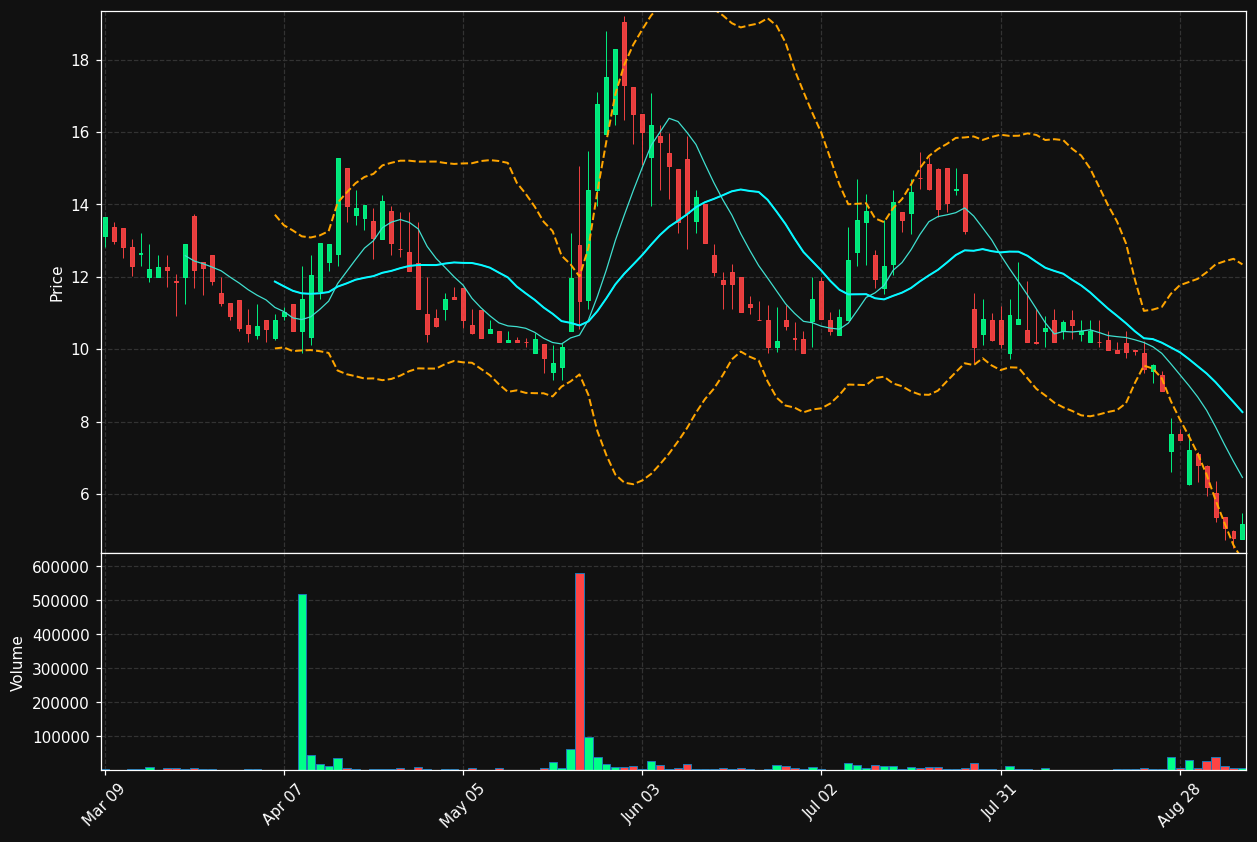Click the Volume axis label
This screenshot has height=842, width=1257.
click(18, 663)
